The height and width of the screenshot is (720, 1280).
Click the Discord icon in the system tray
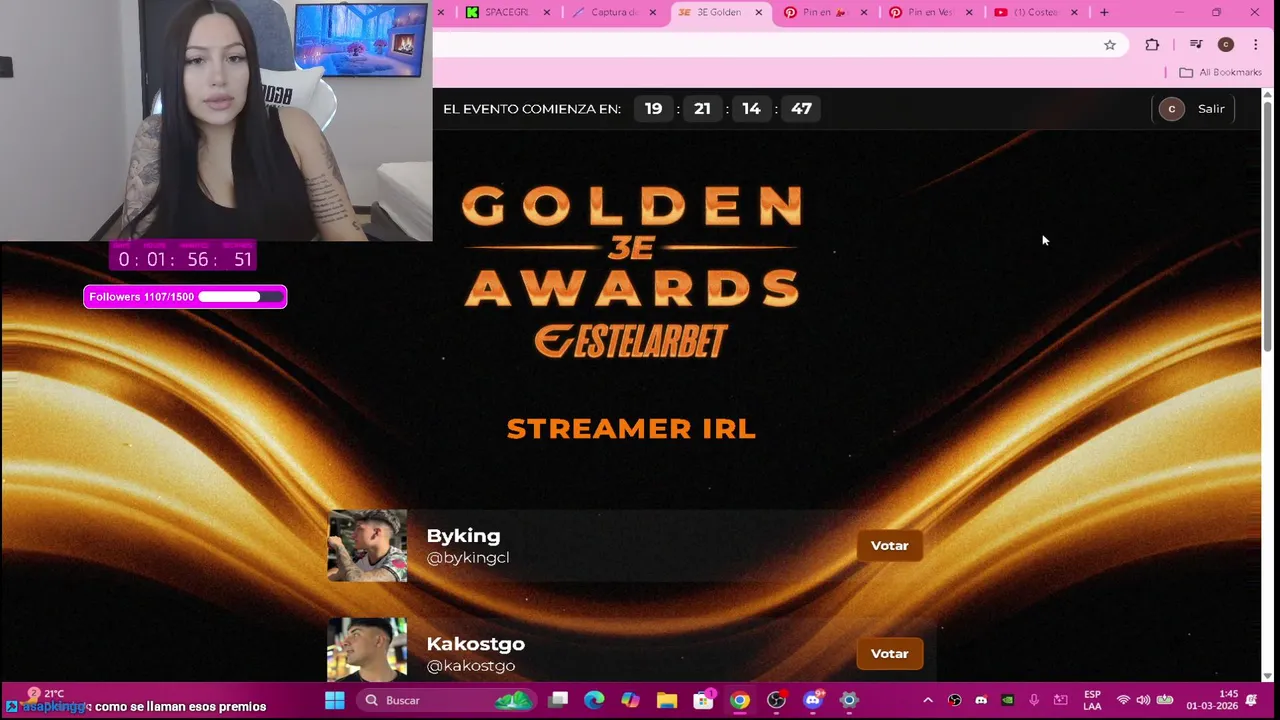[981, 700]
